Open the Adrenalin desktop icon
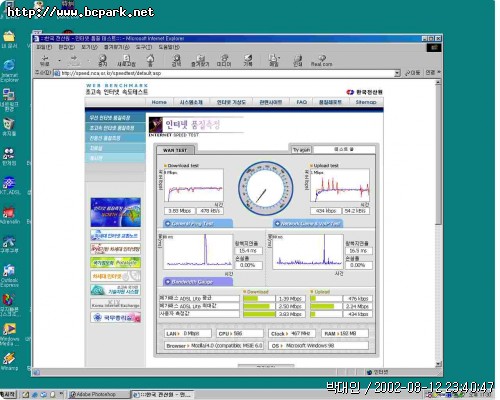The height and width of the screenshot is (400, 500). pos(10,214)
